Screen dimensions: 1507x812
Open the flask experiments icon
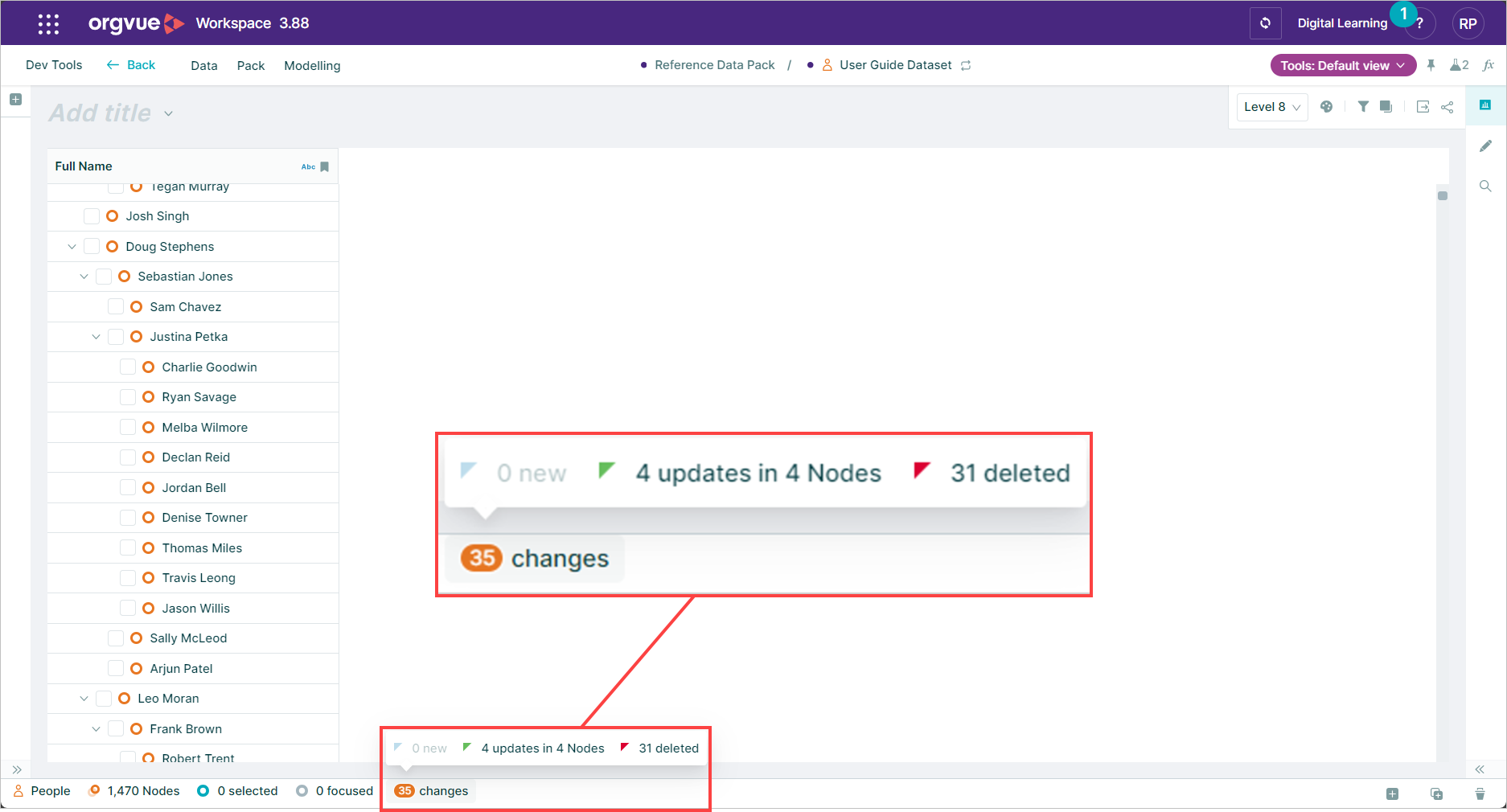(1460, 65)
